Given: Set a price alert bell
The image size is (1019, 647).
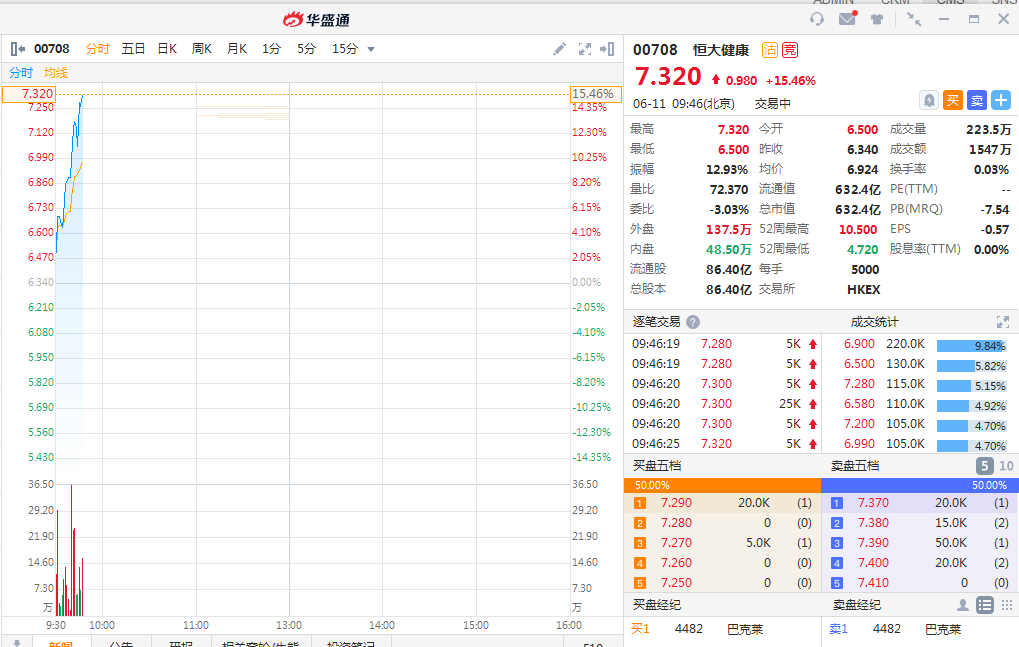Looking at the screenshot, I should pyautogui.click(x=929, y=100).
